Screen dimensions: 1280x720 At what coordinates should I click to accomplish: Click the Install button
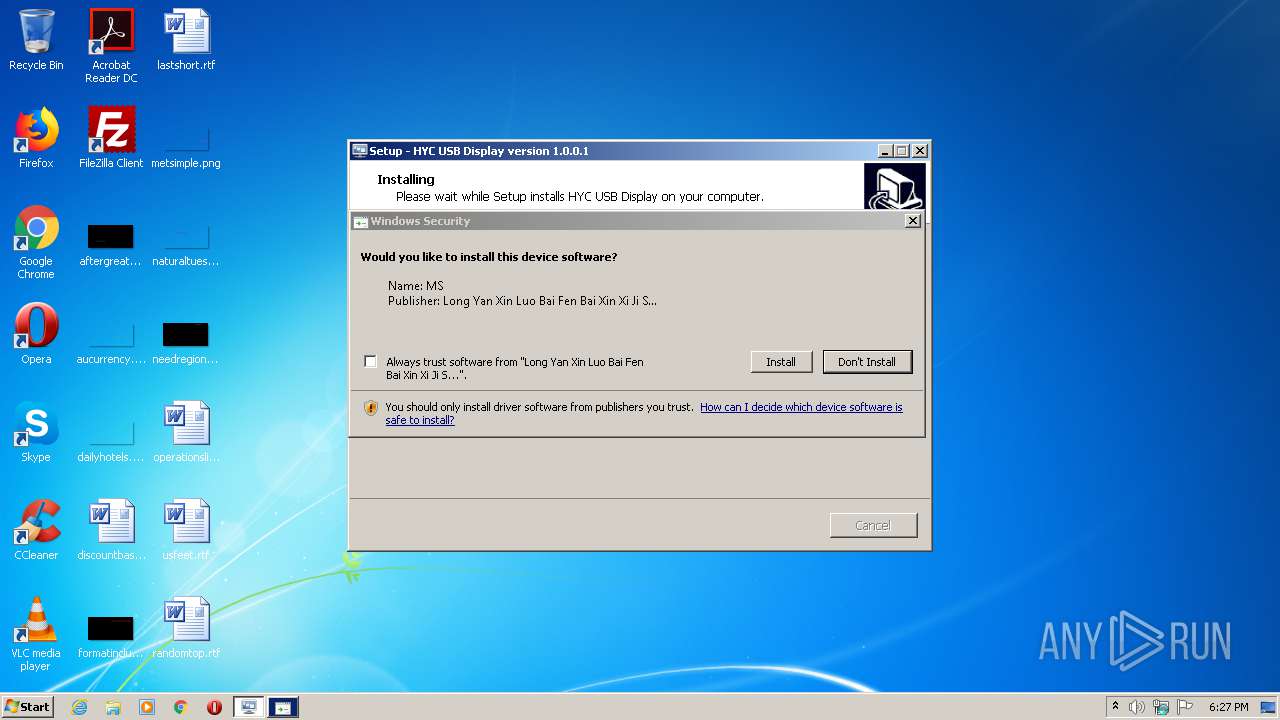point(781,362)
